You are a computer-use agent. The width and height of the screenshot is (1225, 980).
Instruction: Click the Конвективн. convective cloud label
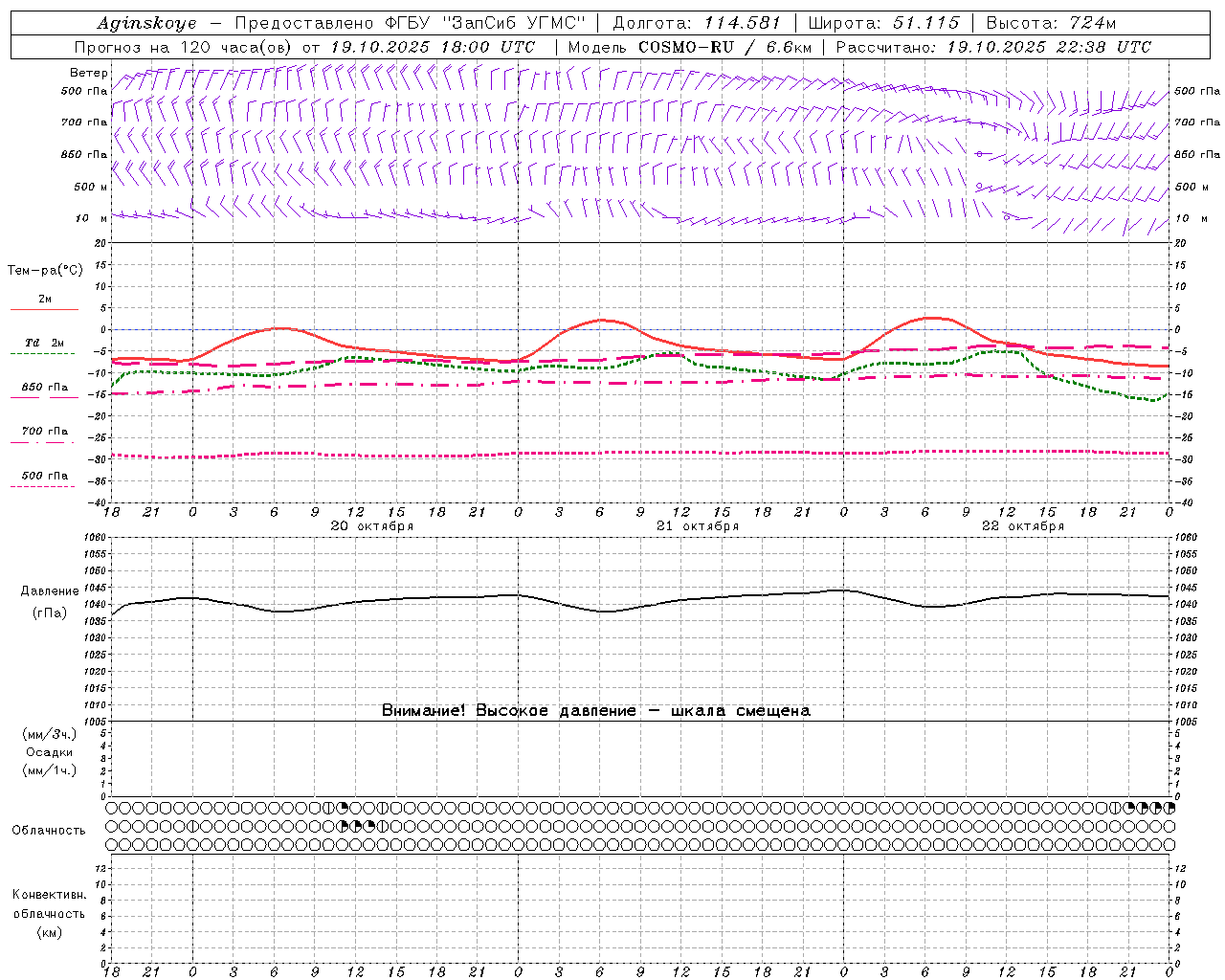tap(49, 895)
